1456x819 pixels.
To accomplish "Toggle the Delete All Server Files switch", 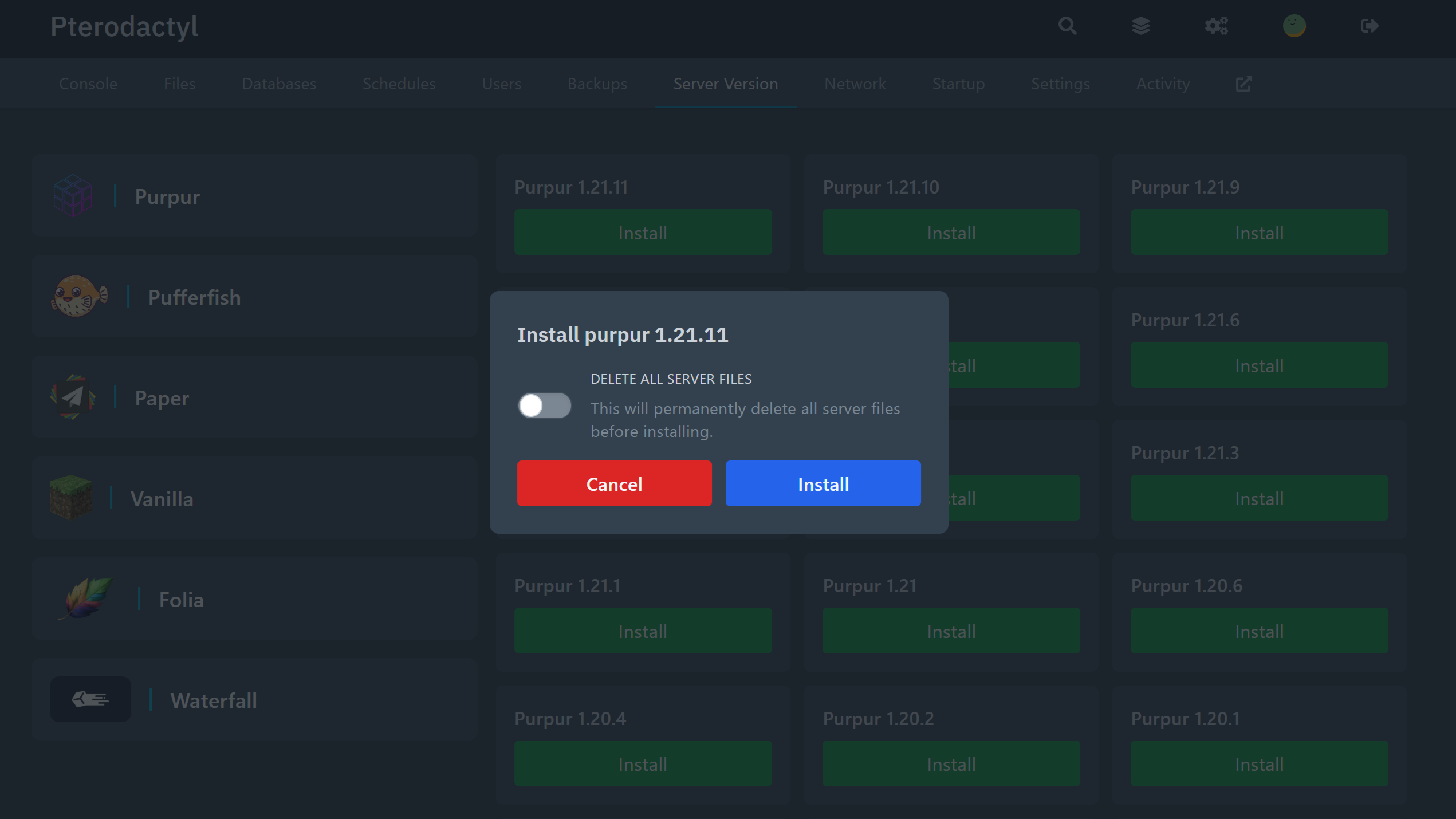I will coord(545,405).
